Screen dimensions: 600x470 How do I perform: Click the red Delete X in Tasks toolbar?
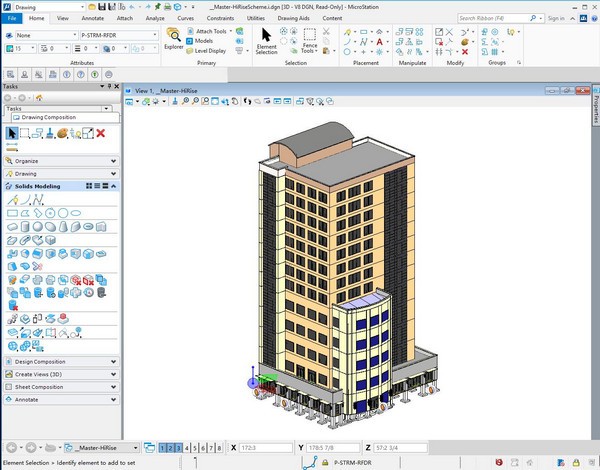(x=101, y=133)
